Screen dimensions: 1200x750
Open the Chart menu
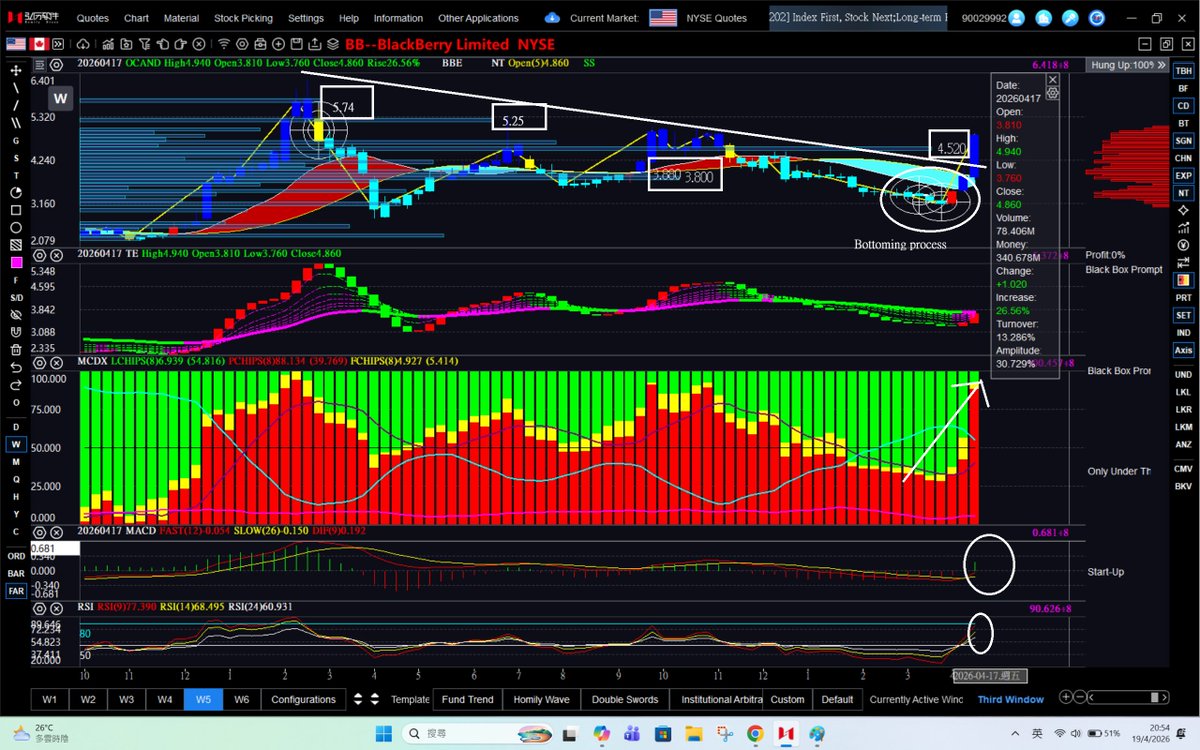pos(137,18)
